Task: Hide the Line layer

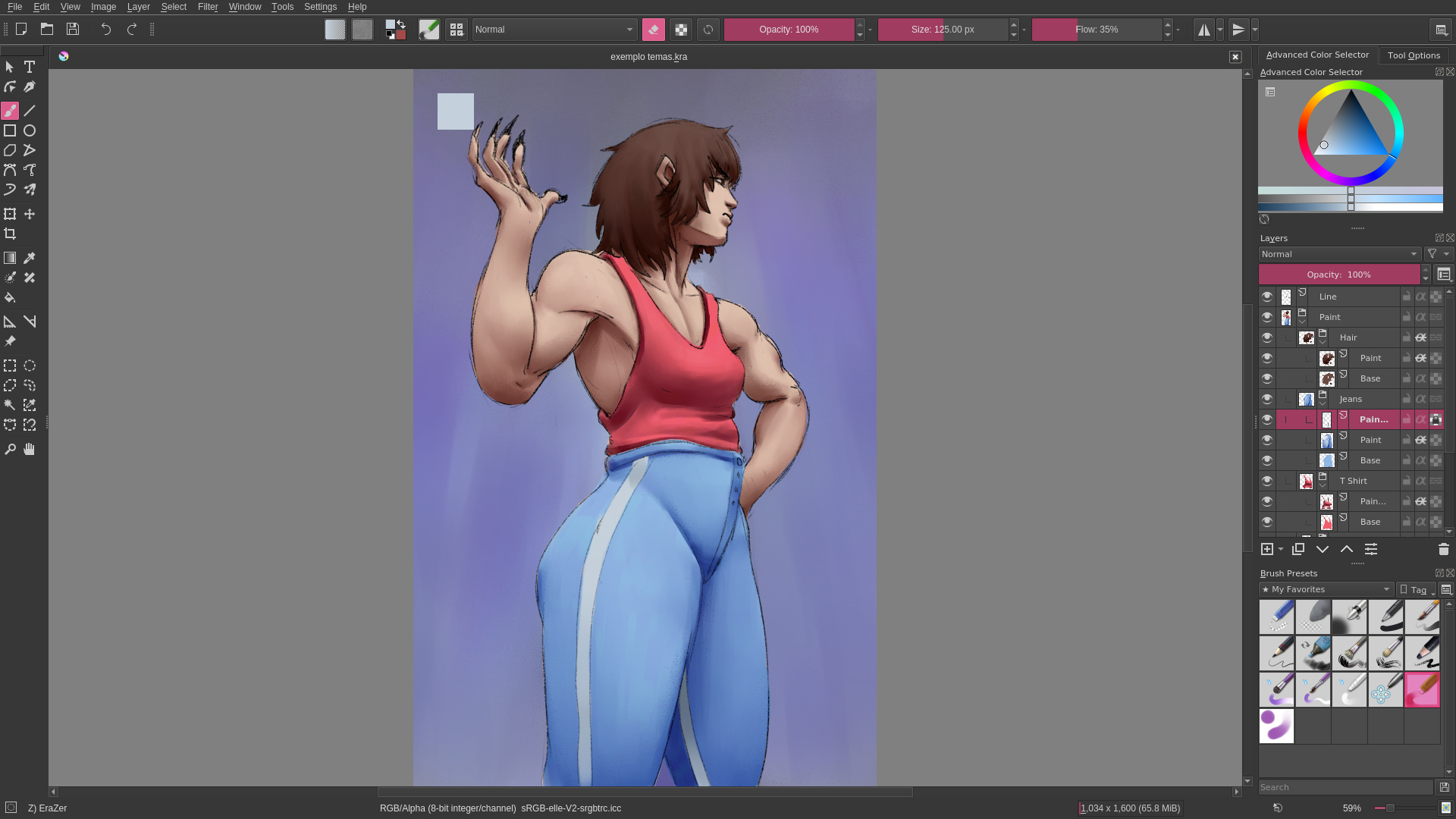Action: click(1267, 297)
